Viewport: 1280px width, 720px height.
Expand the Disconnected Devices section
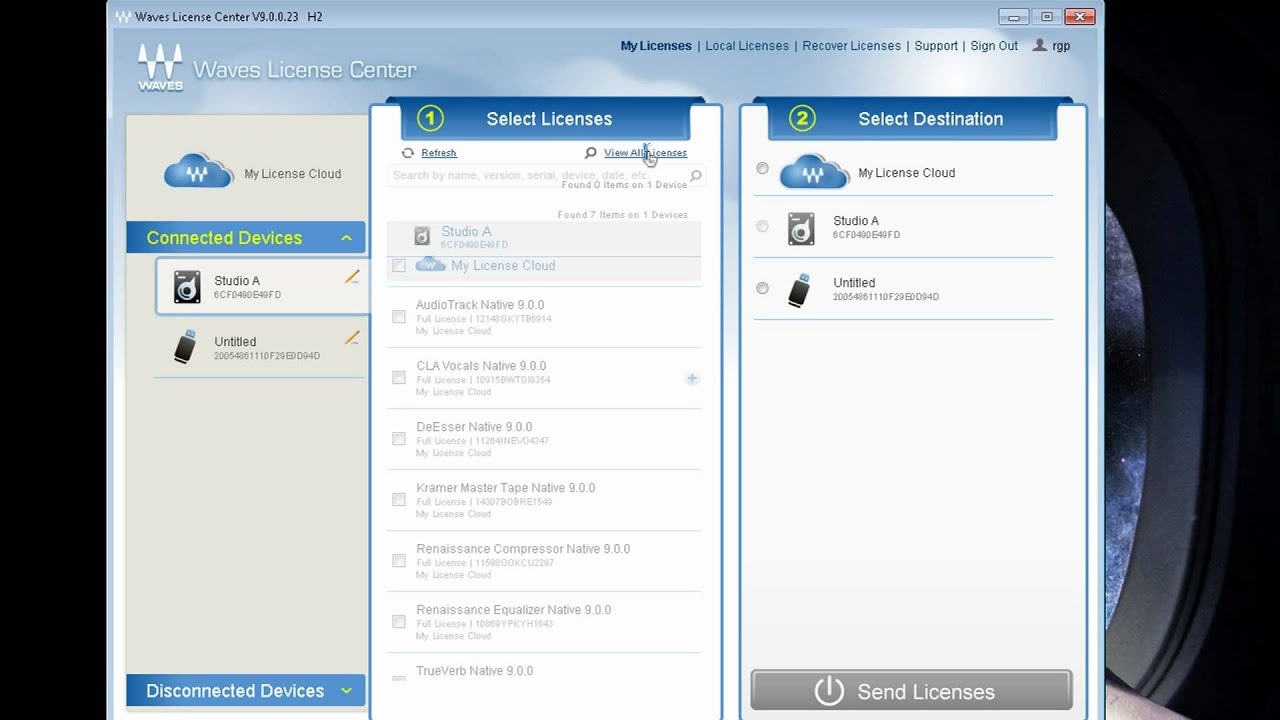(x=346, y=690)
